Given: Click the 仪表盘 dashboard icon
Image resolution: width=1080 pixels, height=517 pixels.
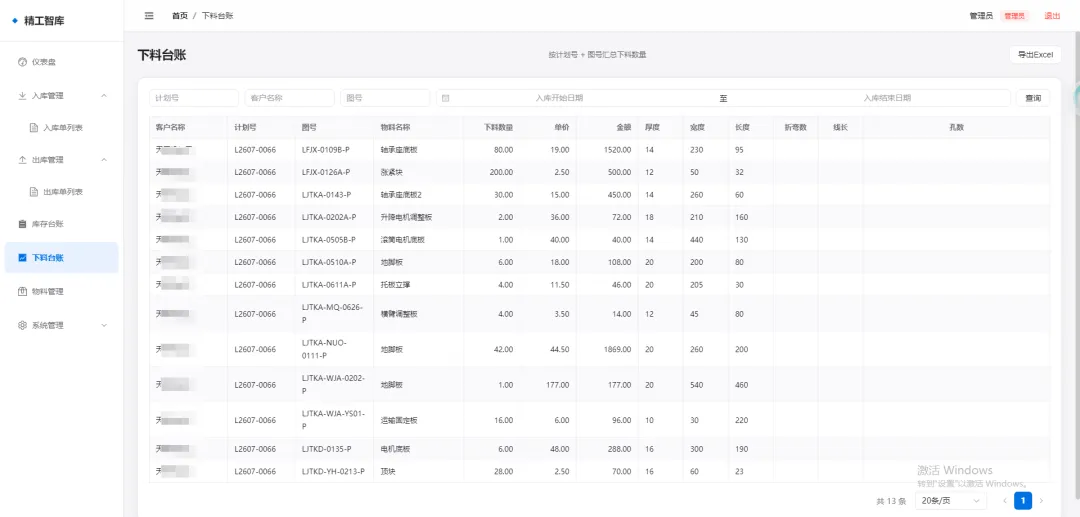Looking at the screenshot, I should click(22, 62).
